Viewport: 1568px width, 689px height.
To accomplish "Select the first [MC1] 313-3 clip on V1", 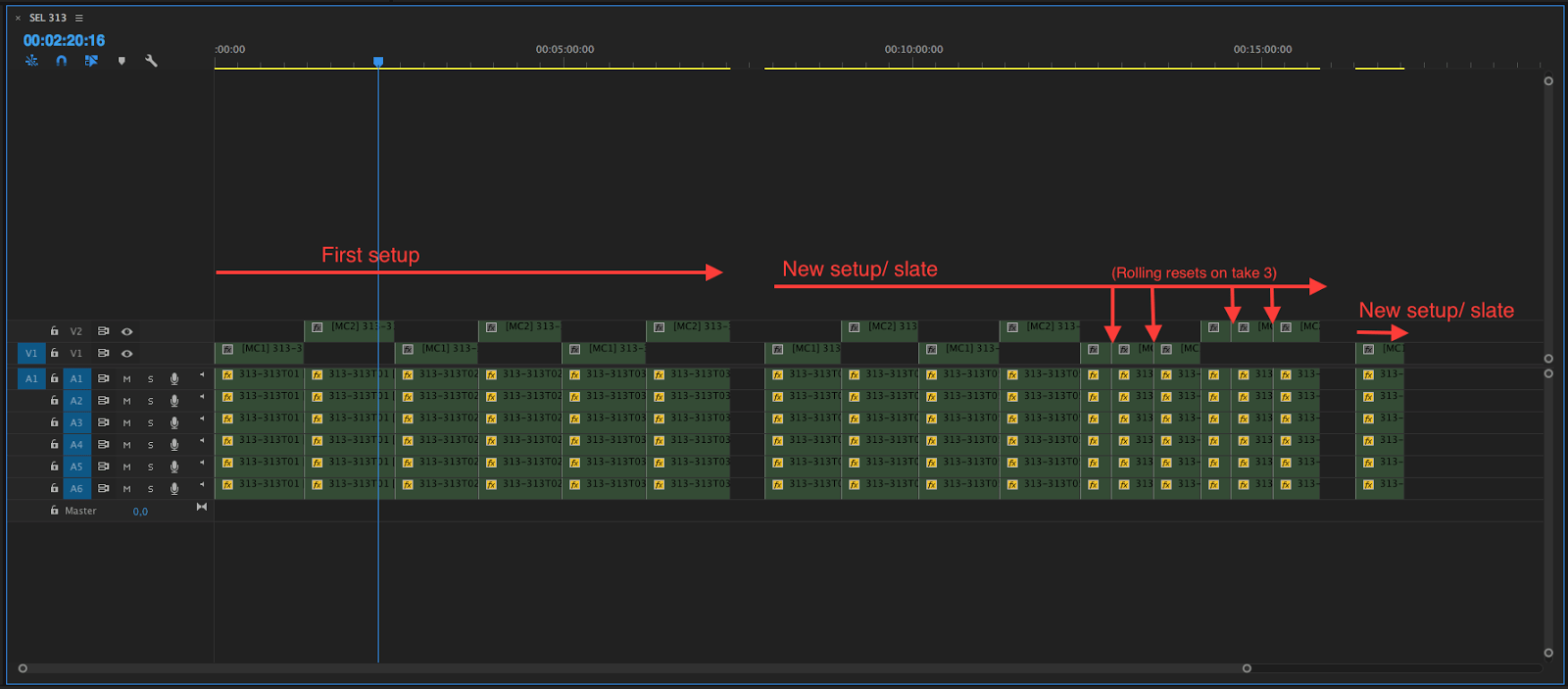I will pyautogui.click(x=259, y=353).
